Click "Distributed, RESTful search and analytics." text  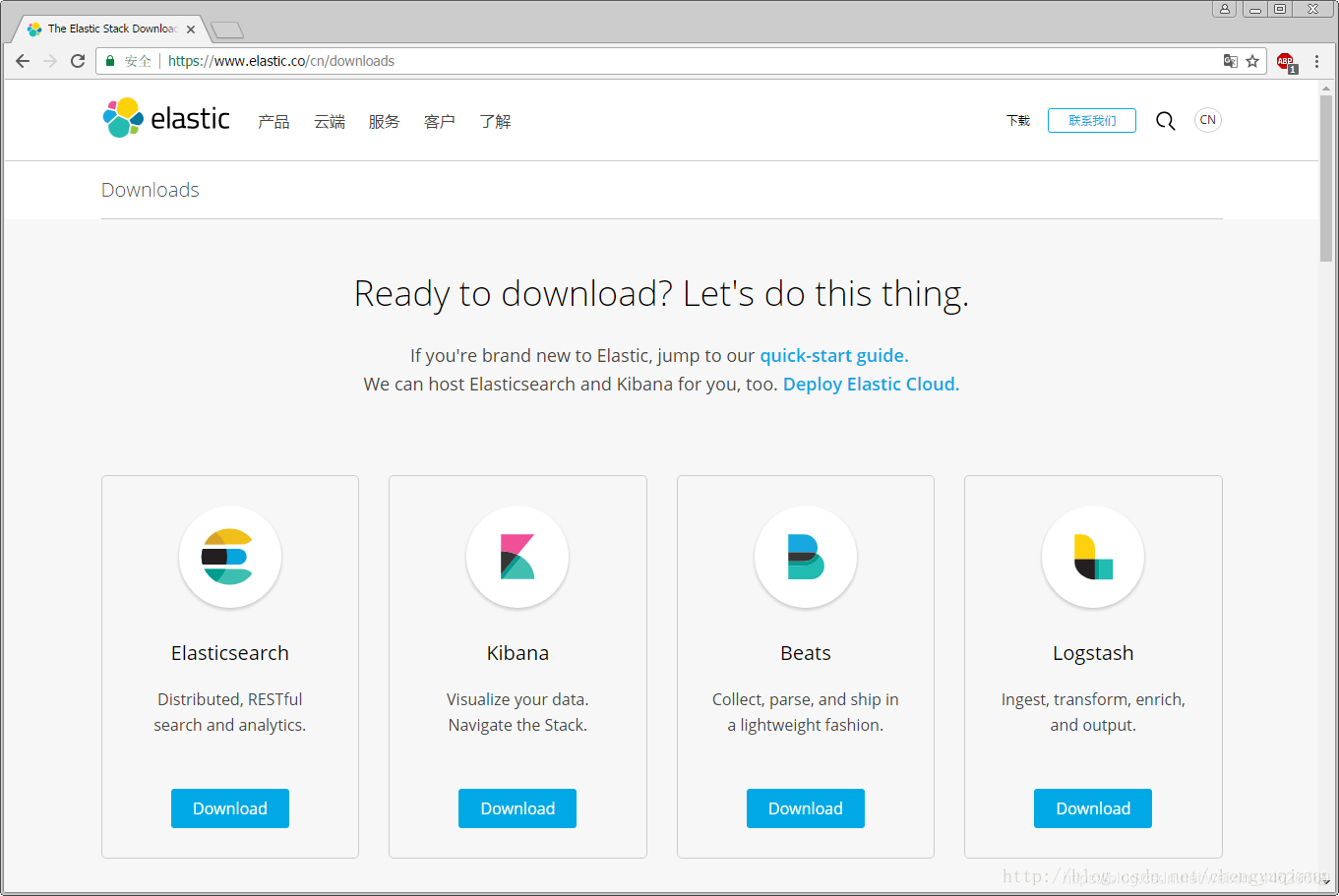(230, 712)
